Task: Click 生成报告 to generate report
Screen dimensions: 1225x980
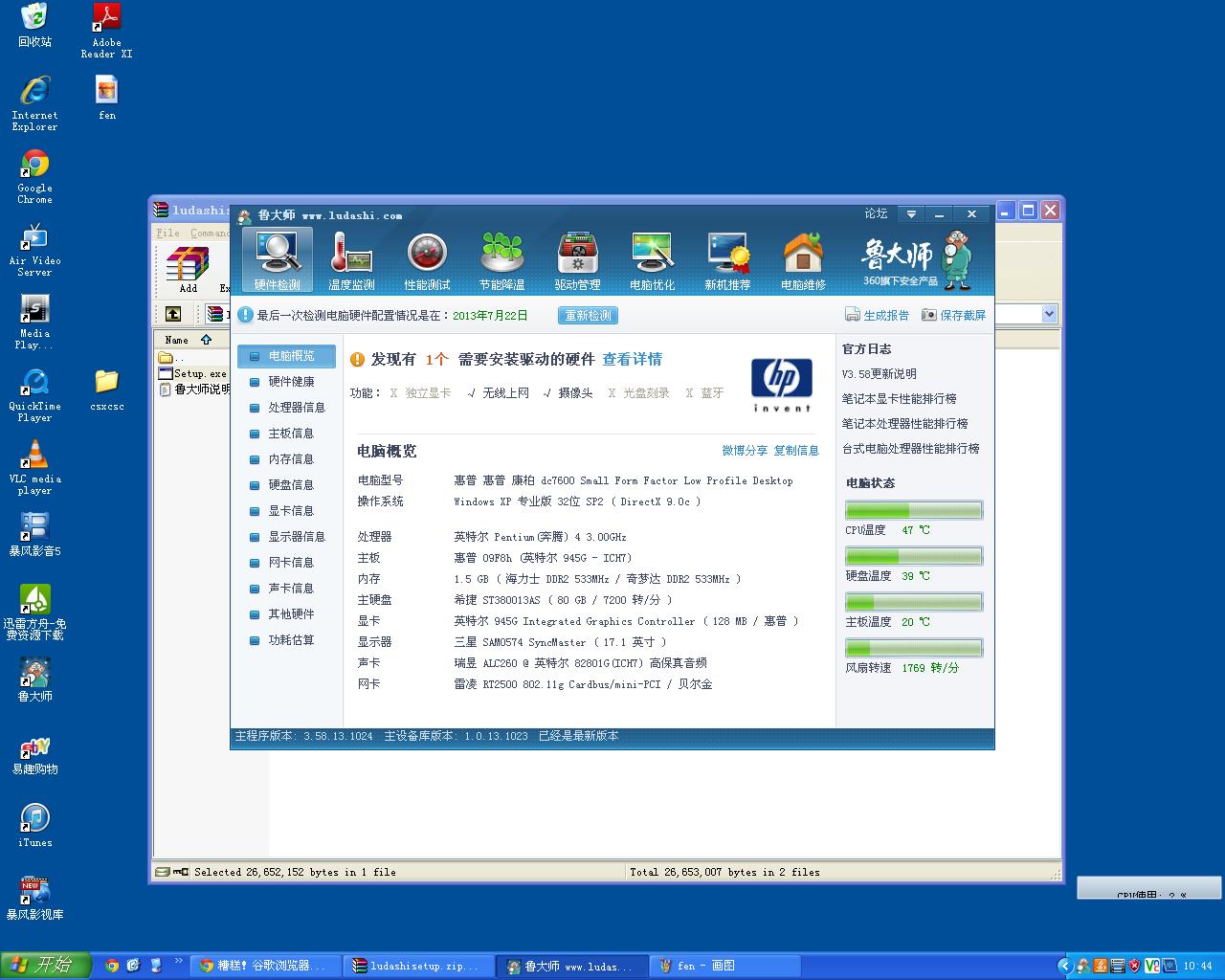Action: pyautogui.click(x=877, y=315)
